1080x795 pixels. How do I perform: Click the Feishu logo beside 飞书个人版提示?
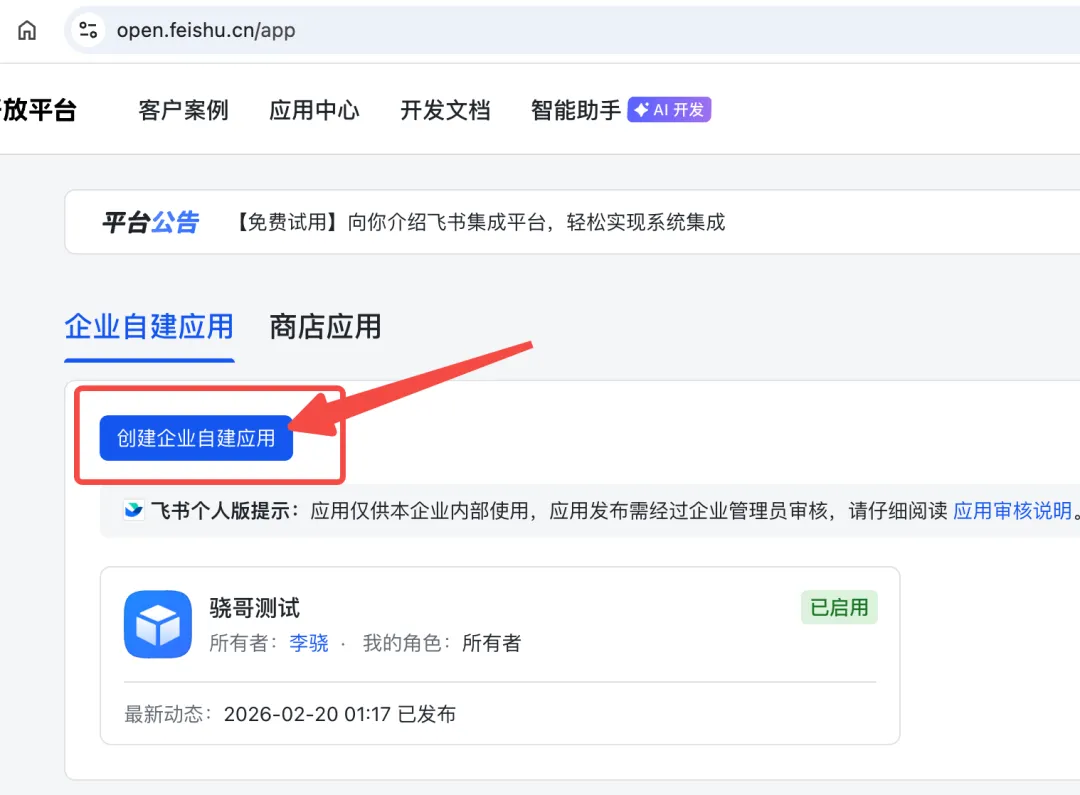coord(133,510)
